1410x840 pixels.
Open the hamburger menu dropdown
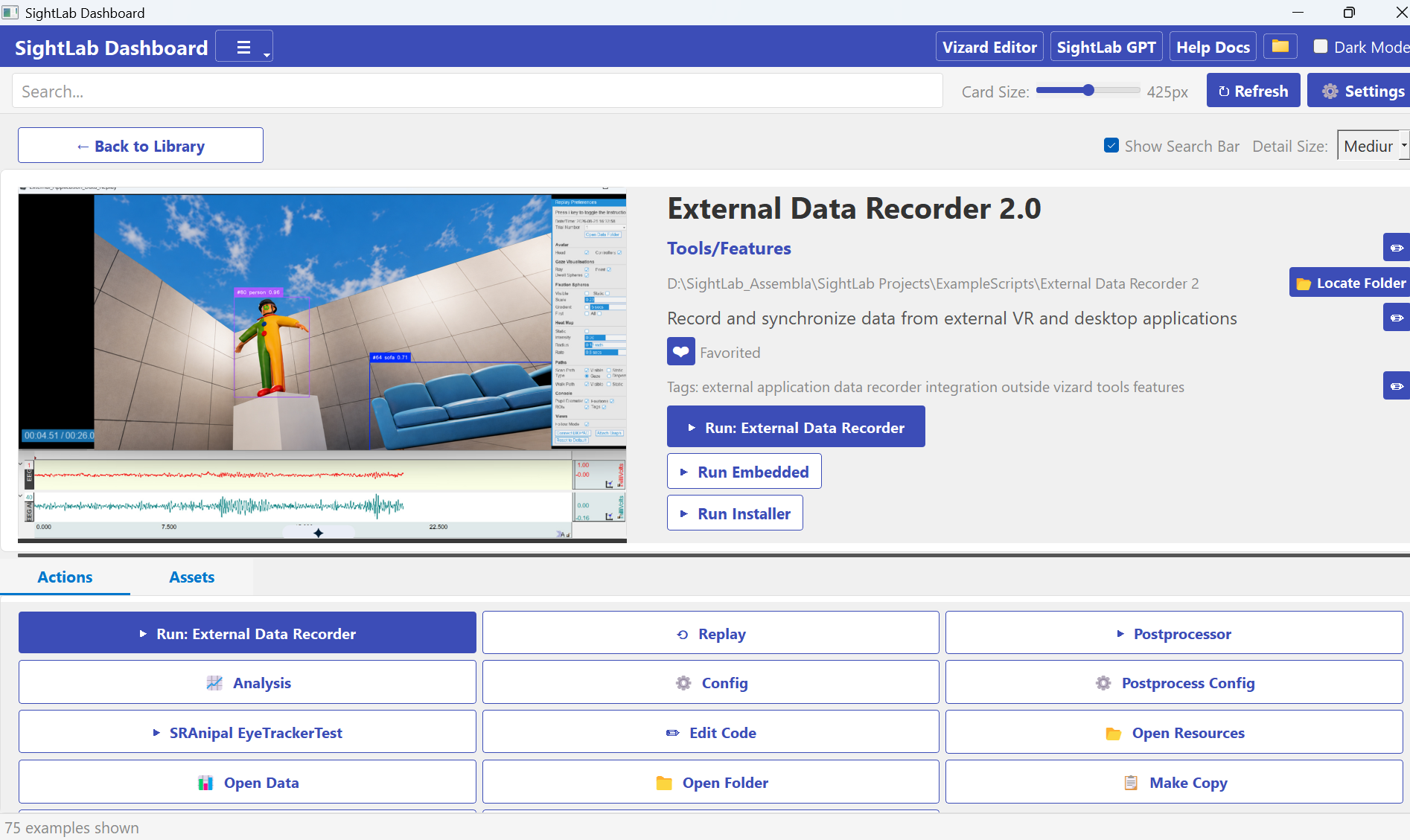pos(244,47)
